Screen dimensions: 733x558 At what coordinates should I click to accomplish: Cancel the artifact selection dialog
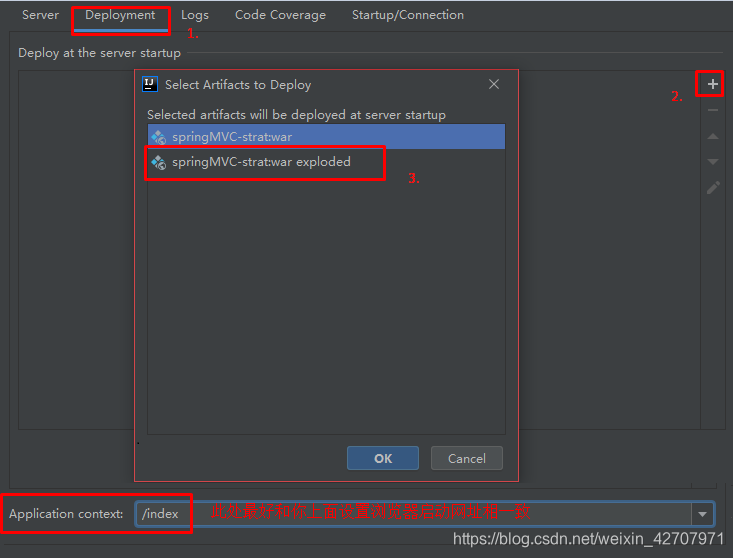(x=467, y=458)
